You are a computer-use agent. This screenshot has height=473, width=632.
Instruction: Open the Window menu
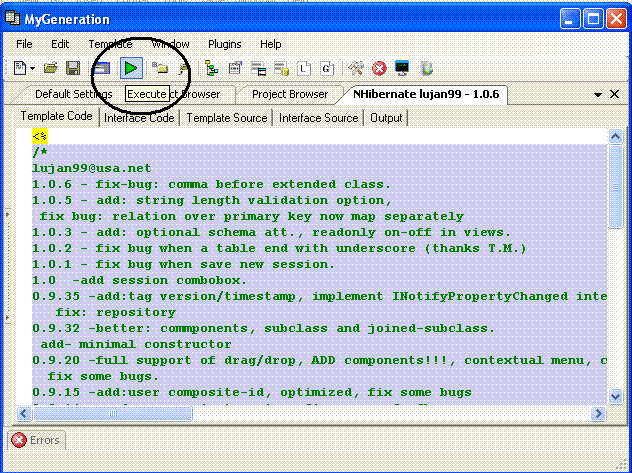pos(170,44)
